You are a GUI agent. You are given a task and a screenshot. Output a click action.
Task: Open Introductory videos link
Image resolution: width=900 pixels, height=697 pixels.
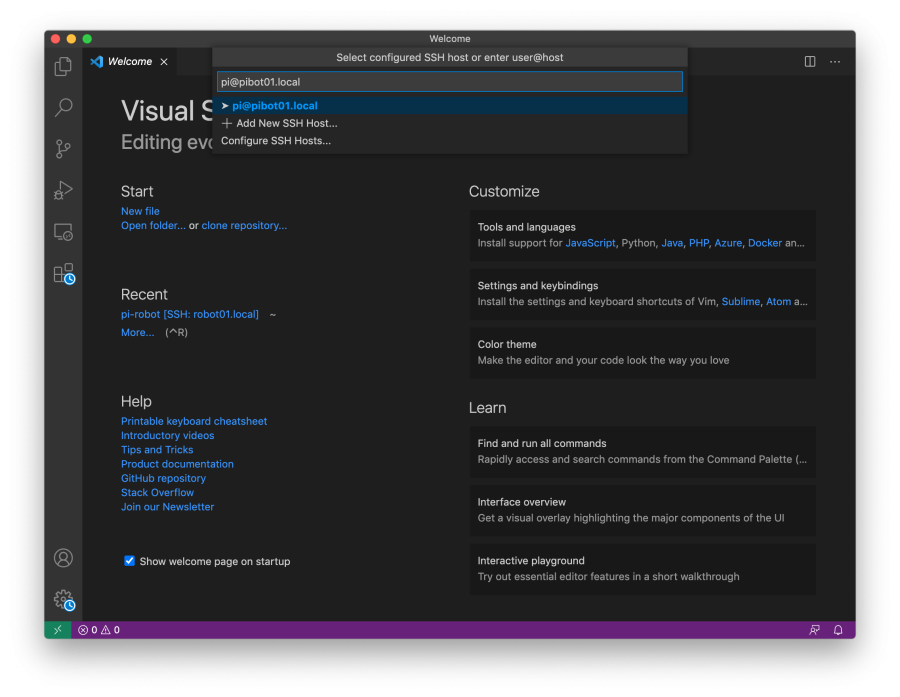[x=167, y=435]
